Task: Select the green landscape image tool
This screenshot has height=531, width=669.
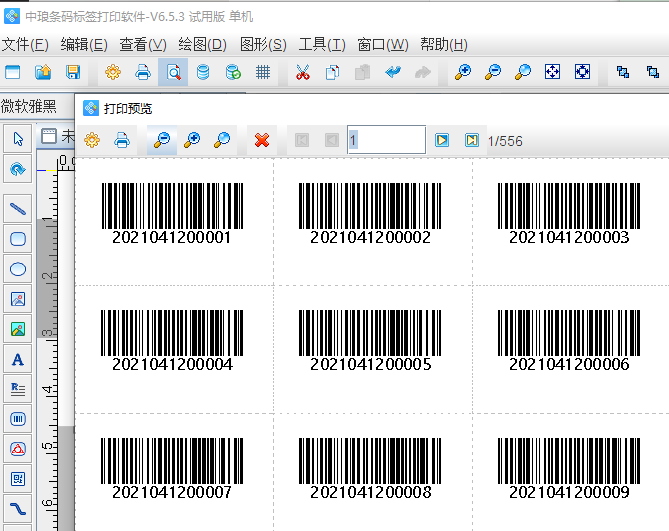Action: 17,329
